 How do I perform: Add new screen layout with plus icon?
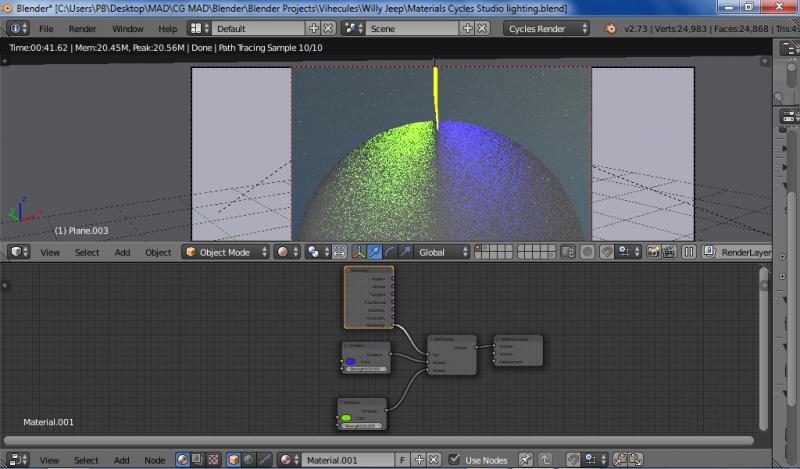pyautogui.click(x=314, y=29)
